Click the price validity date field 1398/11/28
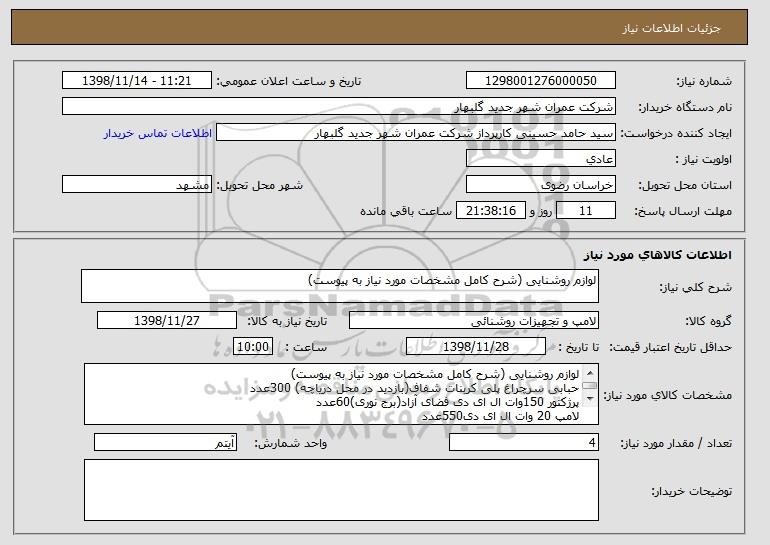Image resolution: width=770 pixels, height=545 pixels. click(x=476, y=347)
